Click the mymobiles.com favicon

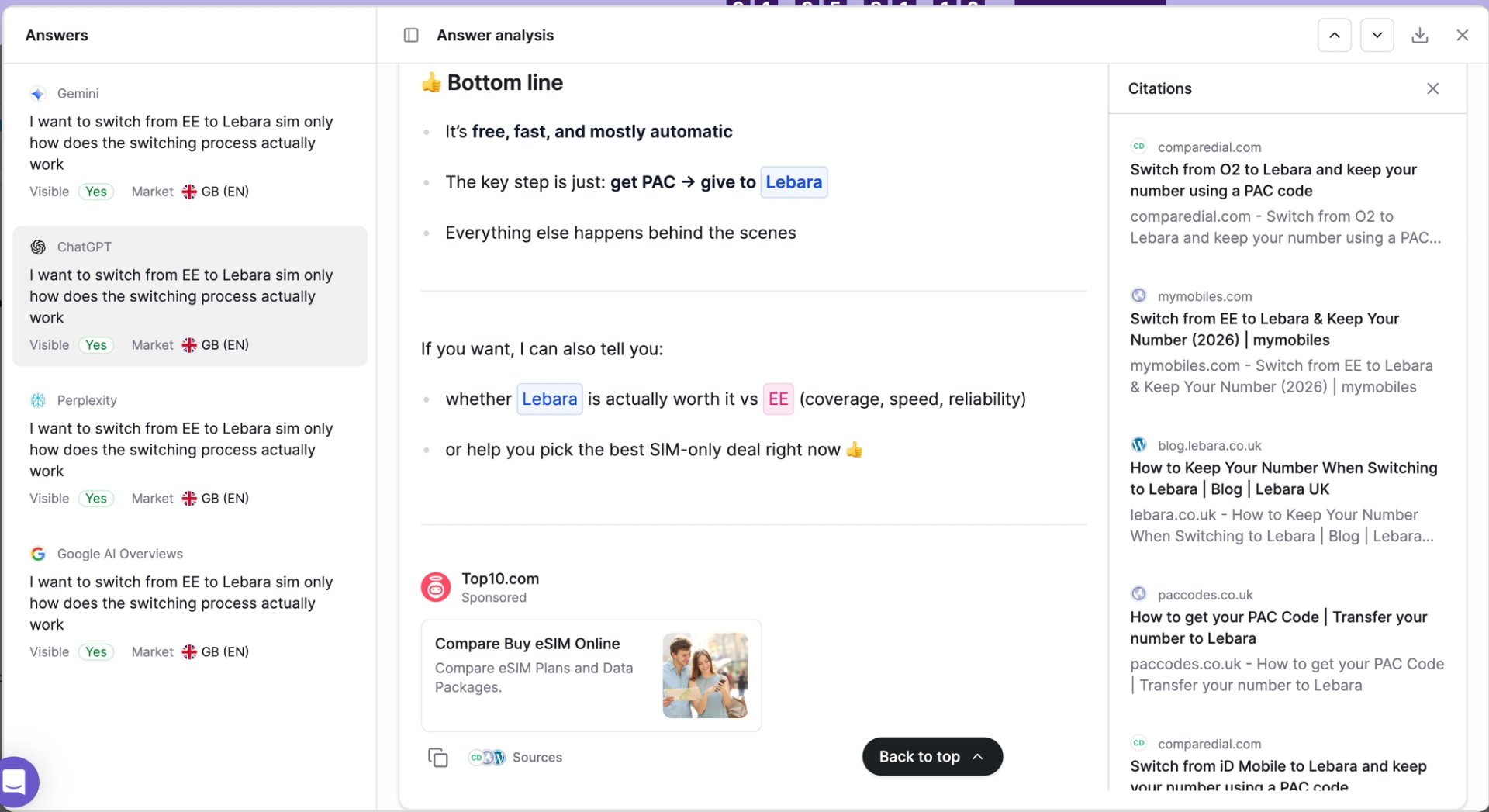tap(1138, 295)
